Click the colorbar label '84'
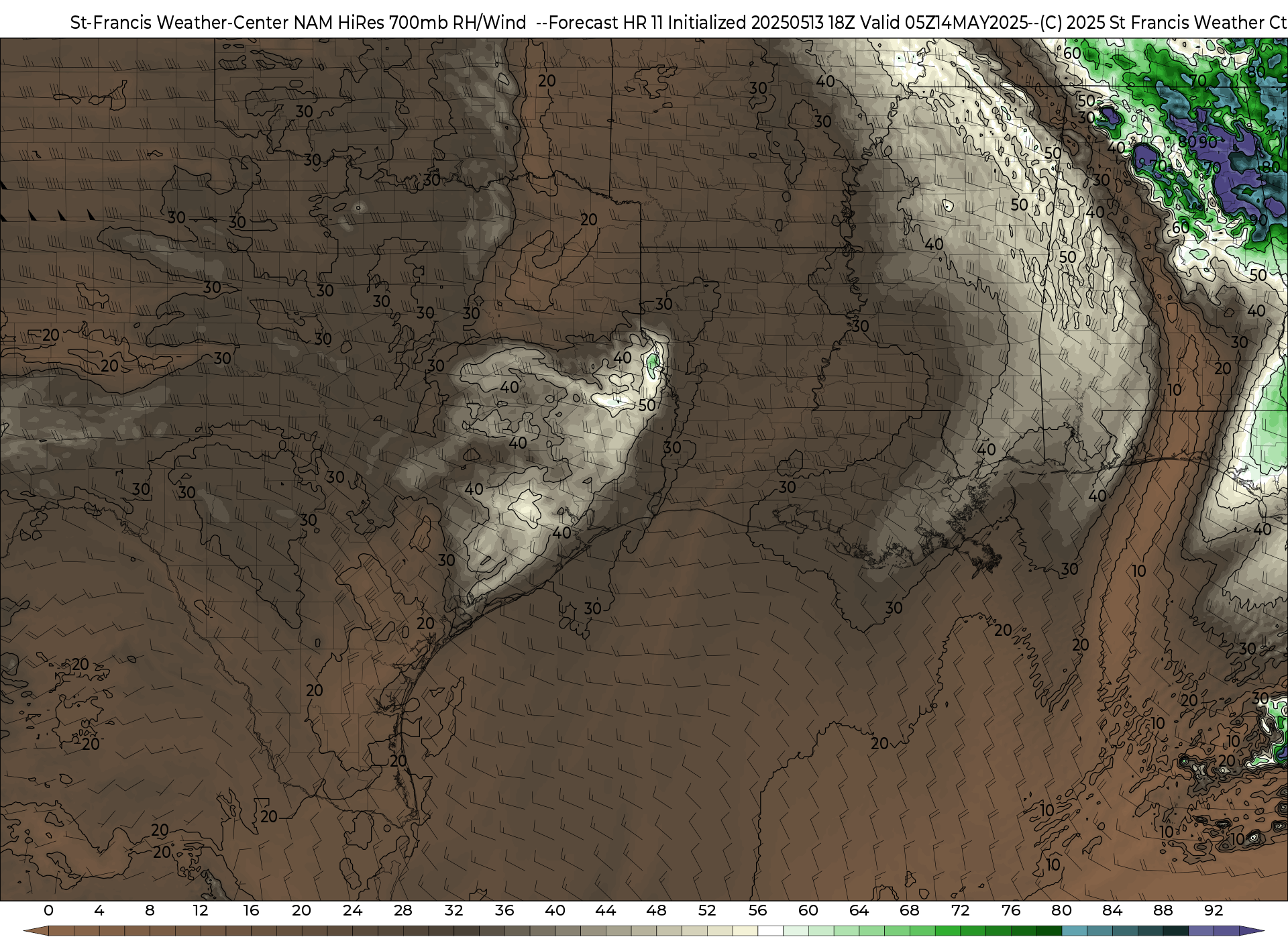 (x=1112, y=910)
